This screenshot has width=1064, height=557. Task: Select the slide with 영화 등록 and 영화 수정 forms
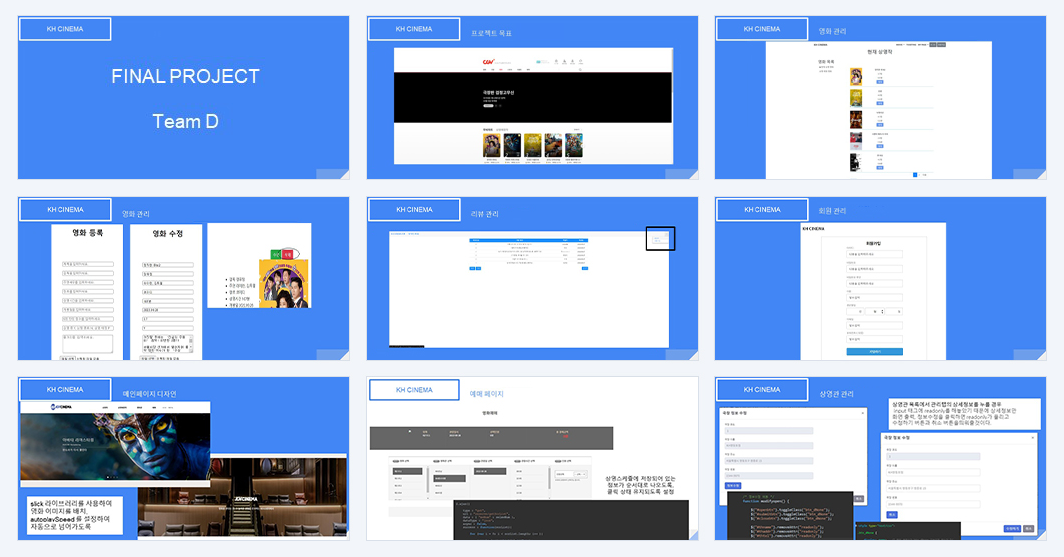click(x=183, y=278)
